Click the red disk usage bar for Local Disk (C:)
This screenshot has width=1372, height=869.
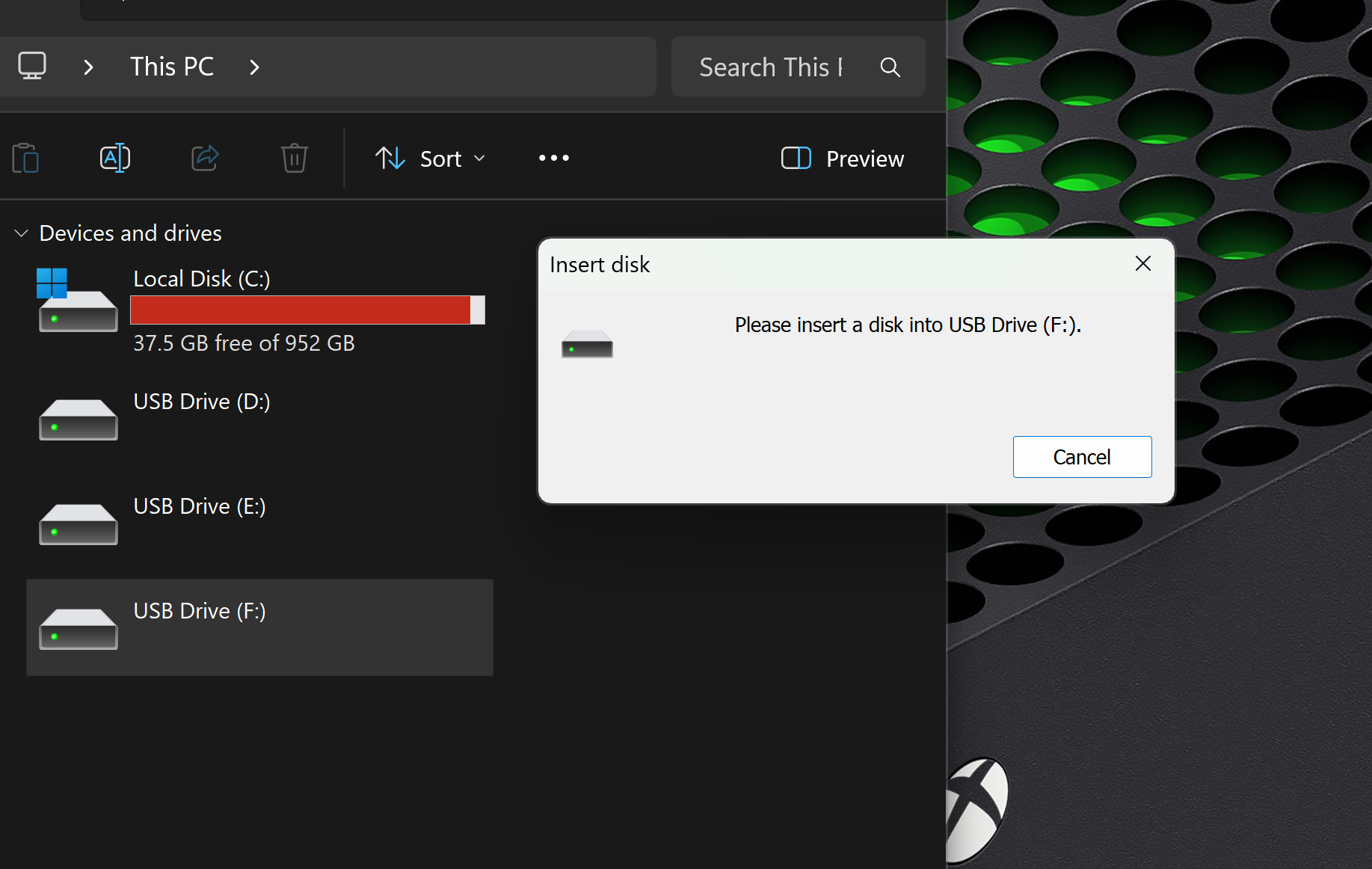pyautogui.click(x=299, y=310)
